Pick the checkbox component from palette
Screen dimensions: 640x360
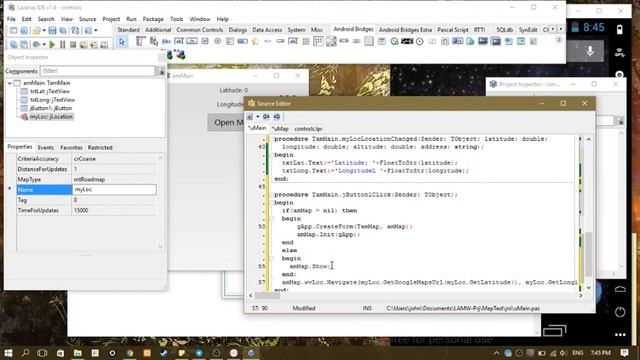pyautogui.click(x=205, y=41)
